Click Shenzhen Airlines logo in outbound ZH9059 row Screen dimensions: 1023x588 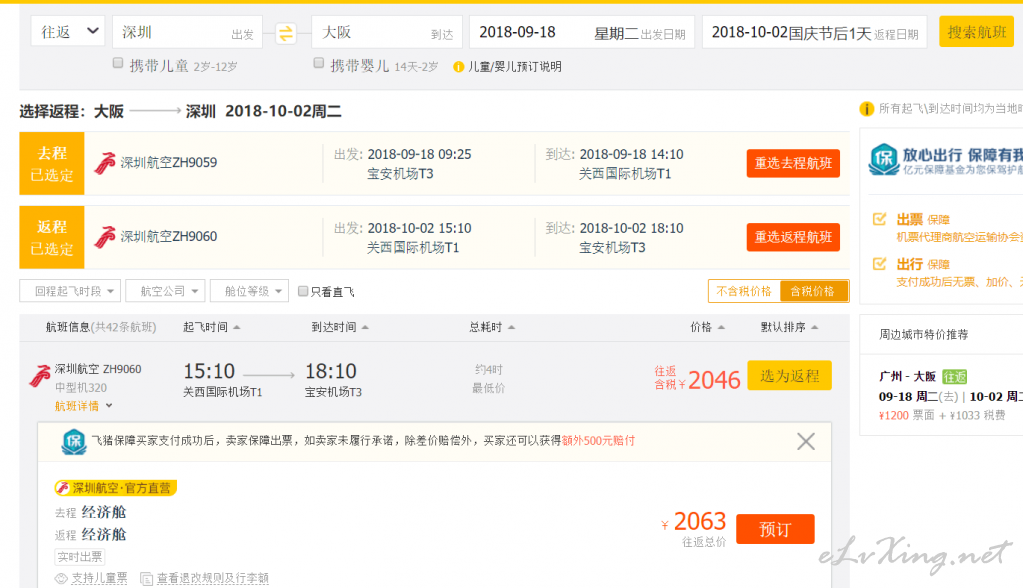pos(104,162)
